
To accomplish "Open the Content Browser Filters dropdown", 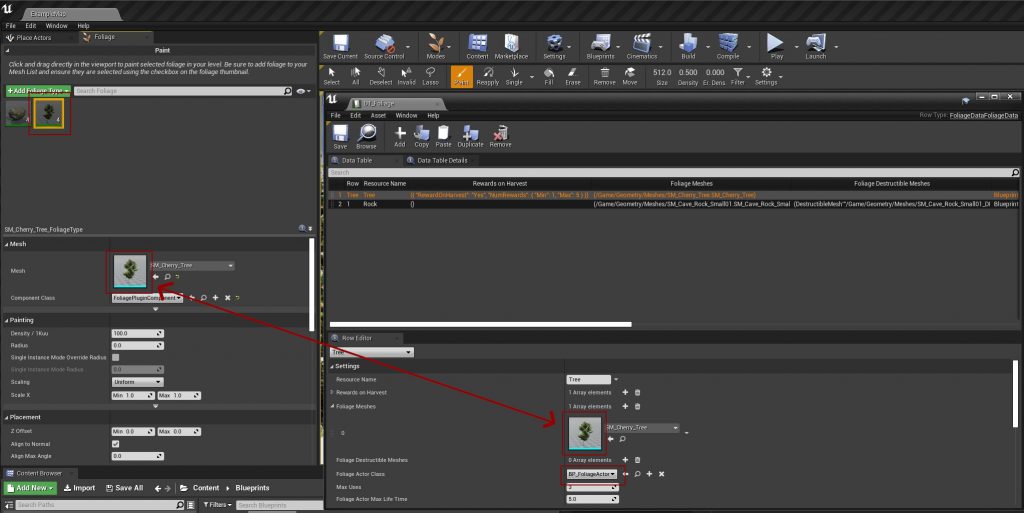I will pos(215,505).
